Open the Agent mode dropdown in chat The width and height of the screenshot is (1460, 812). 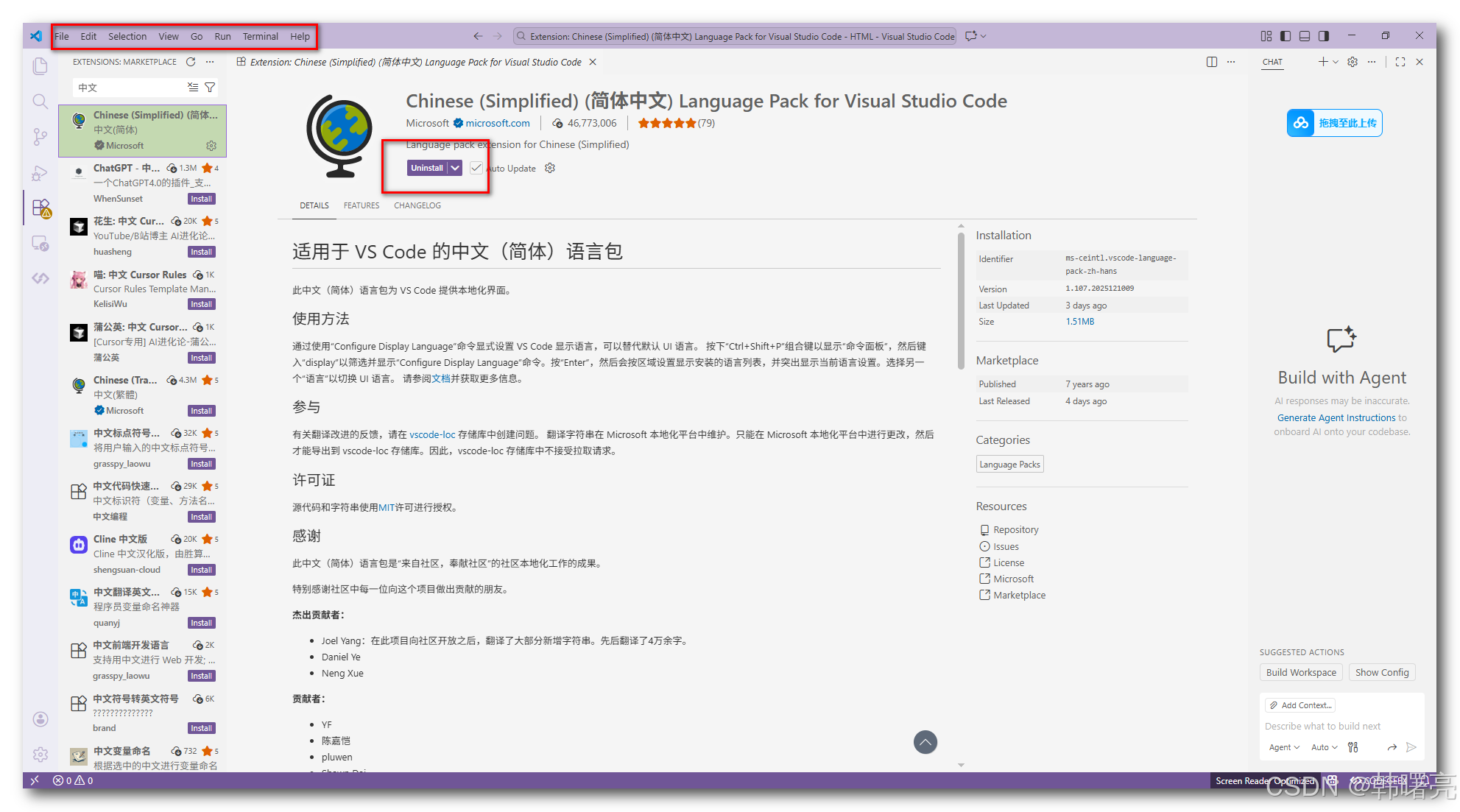[1284, 747]
